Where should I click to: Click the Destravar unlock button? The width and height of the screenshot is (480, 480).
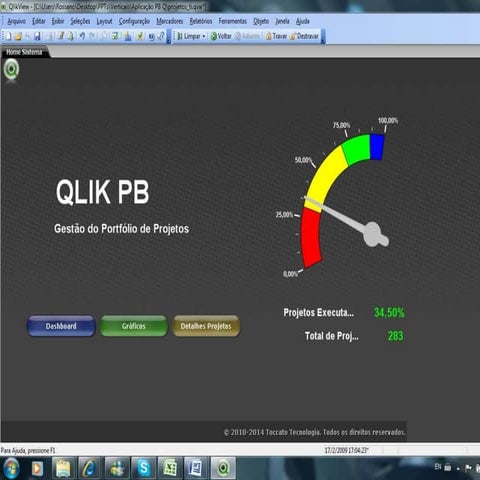(x=304, y=36)
